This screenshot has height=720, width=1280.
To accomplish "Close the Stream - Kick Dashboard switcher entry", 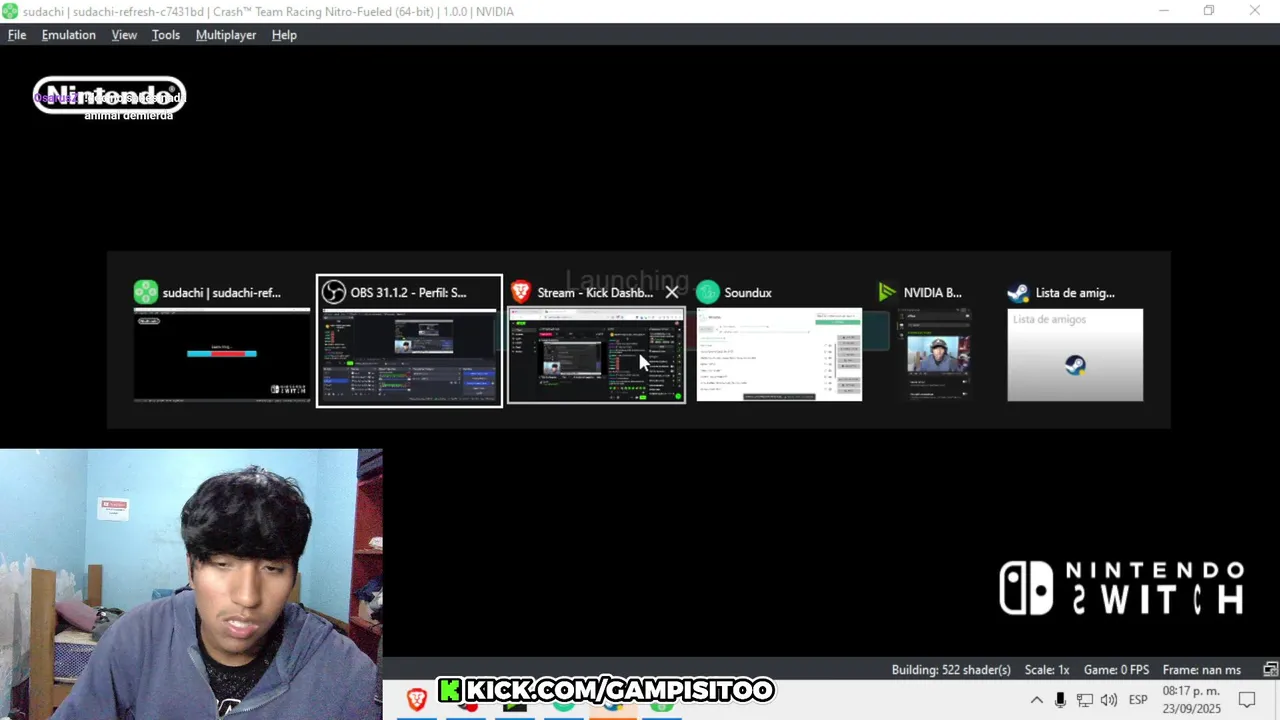I will 672,292.
